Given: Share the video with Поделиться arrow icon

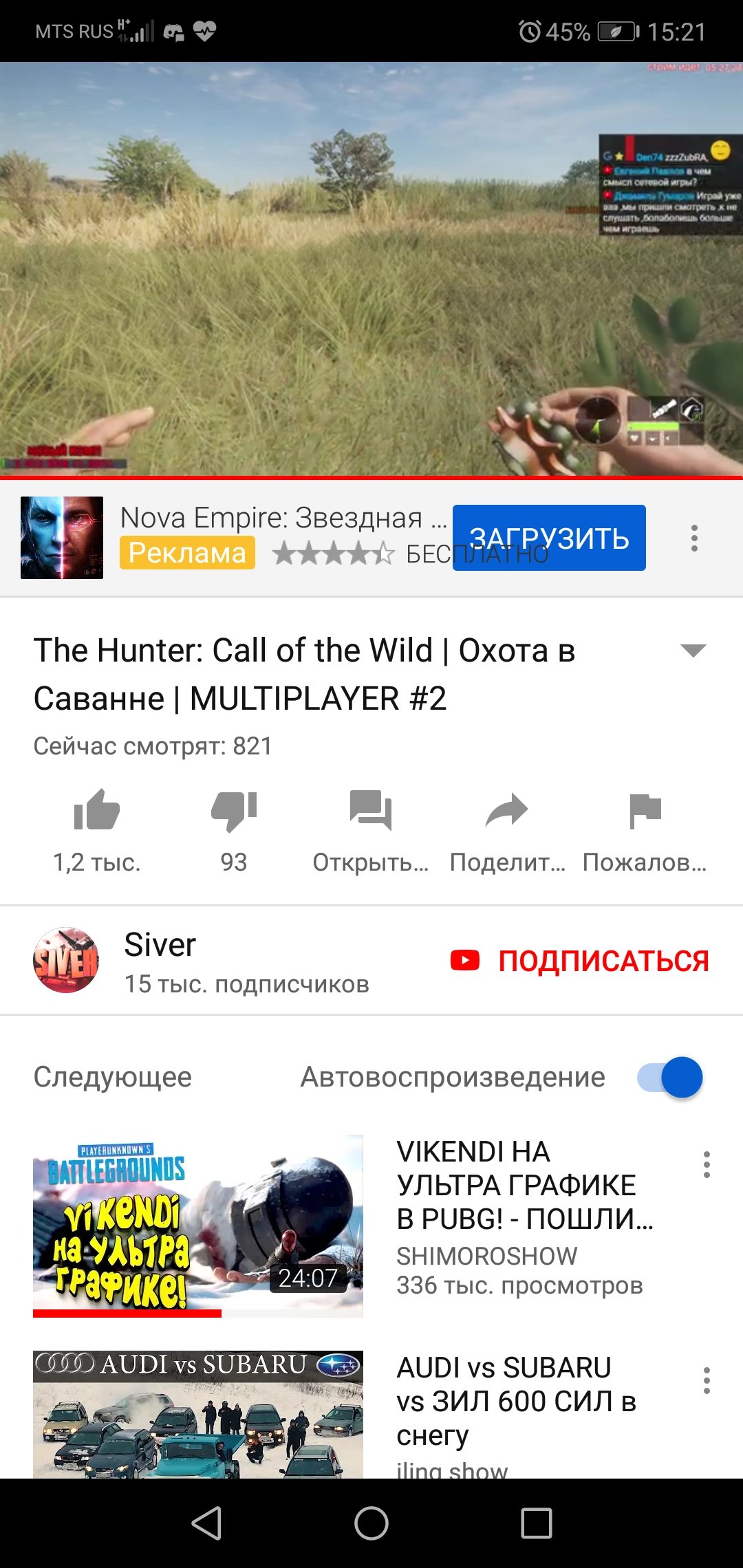Looking at the screenshot, I should (x=507, y=810).
